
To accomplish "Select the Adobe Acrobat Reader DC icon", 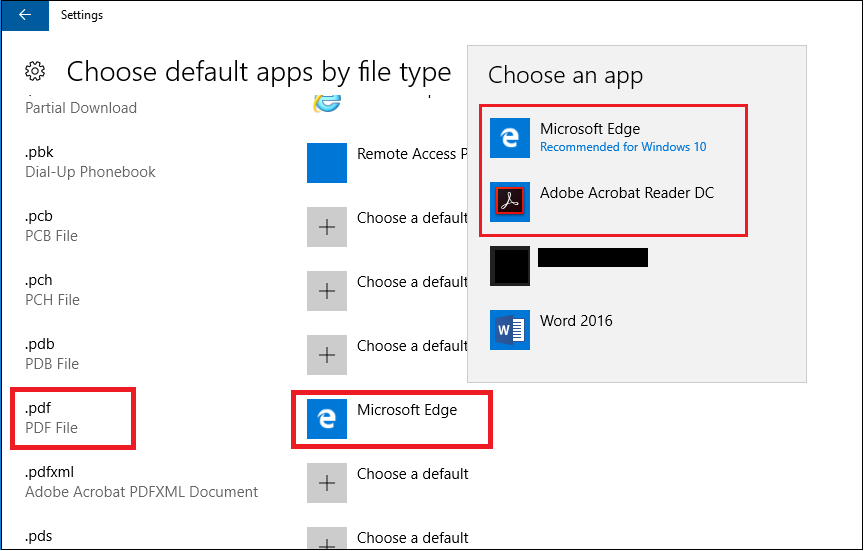I will click(x=510, y=202).
